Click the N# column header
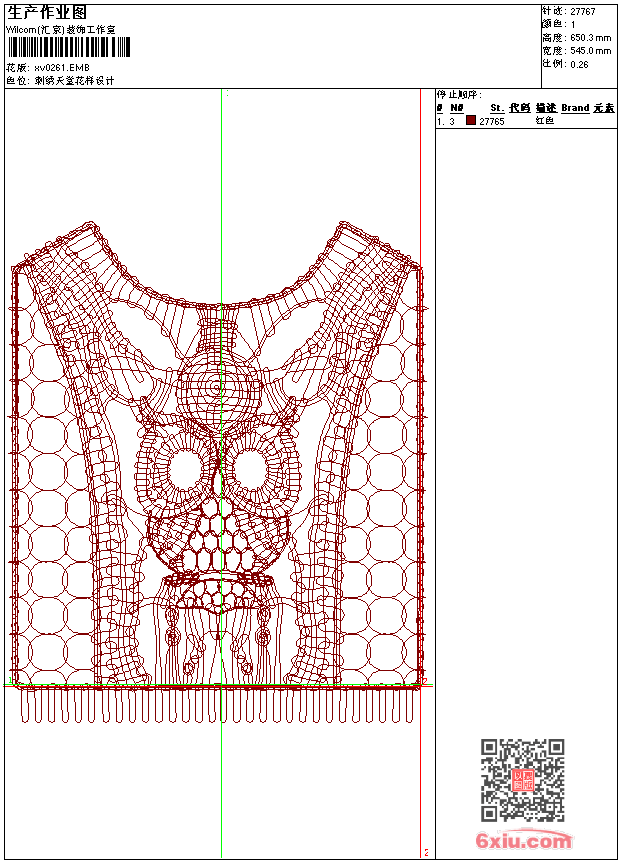 tap(457, 108)
